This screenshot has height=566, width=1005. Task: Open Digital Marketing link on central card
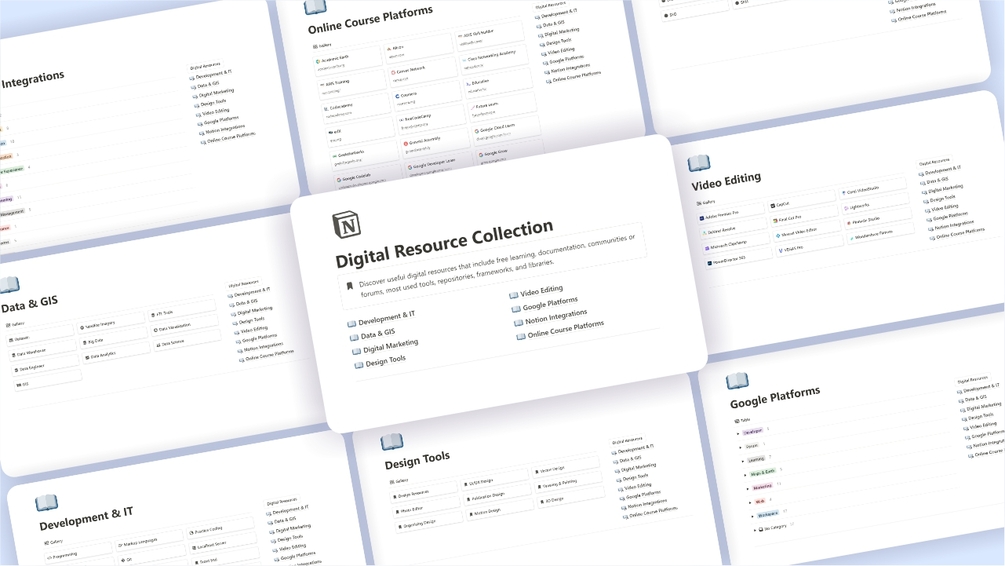[390, 346]
